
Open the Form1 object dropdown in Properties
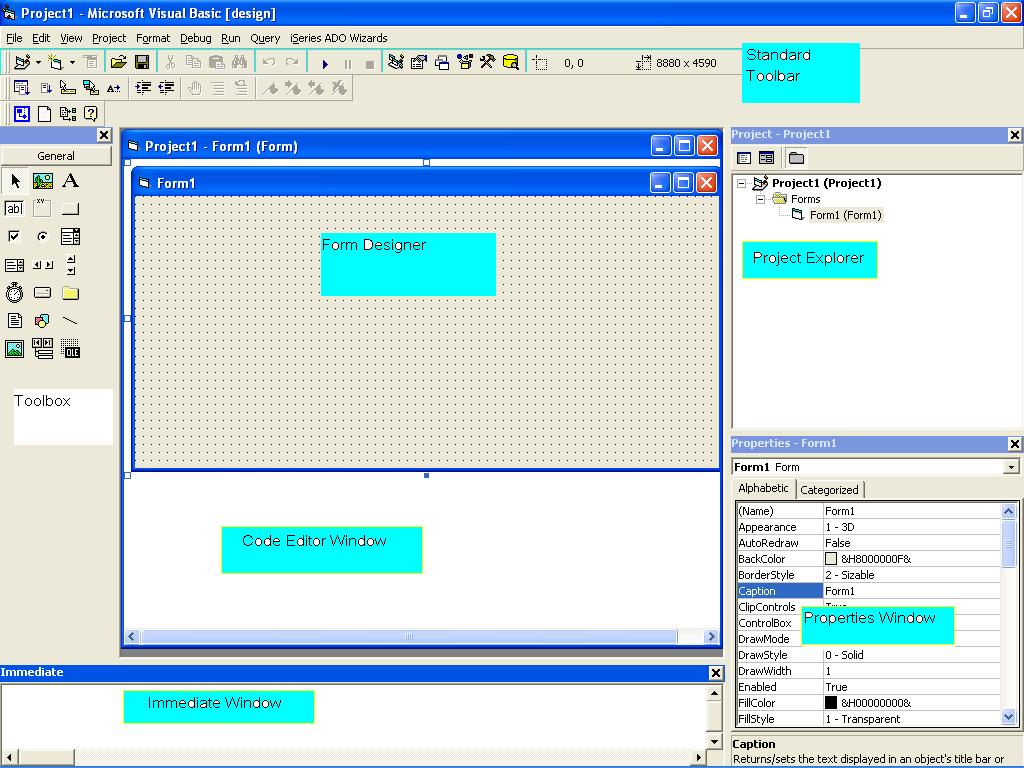[1011, 467]
